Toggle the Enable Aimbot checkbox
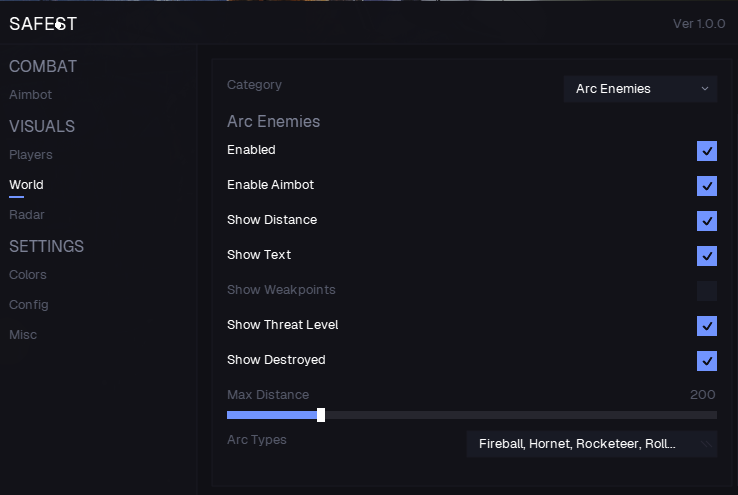738x495 pixels. [706, 186]
